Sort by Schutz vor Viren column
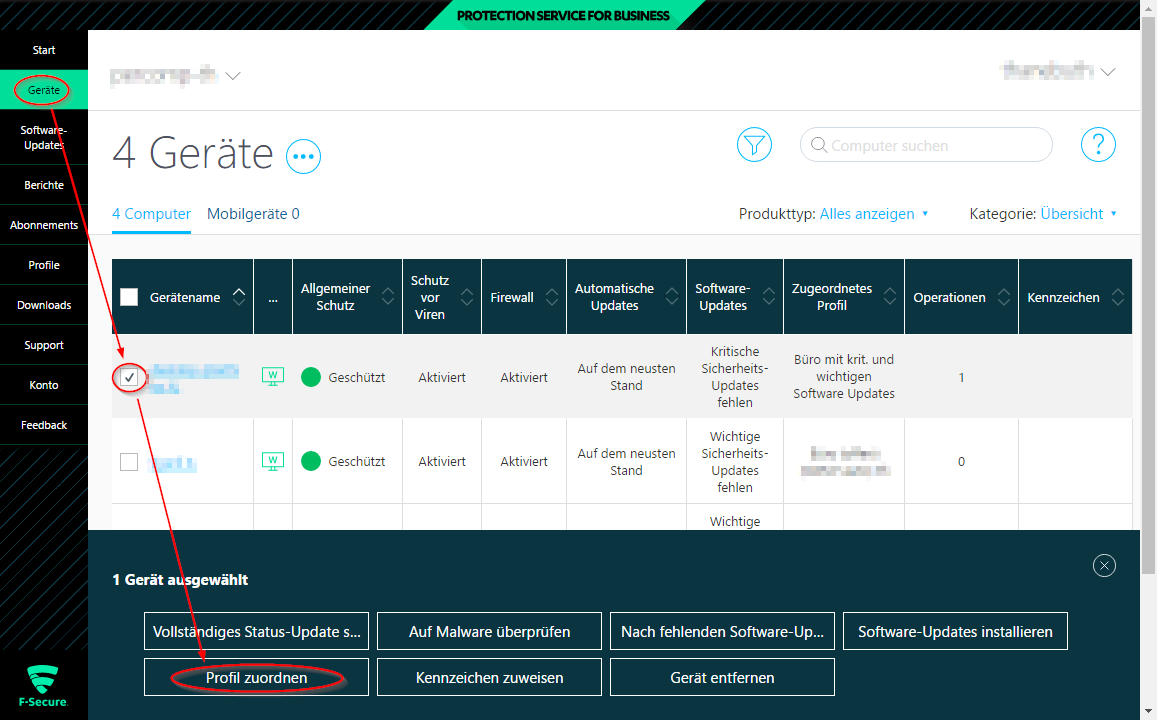The height and width of the screenshot is (720, 1157). [x=467, y=297]
